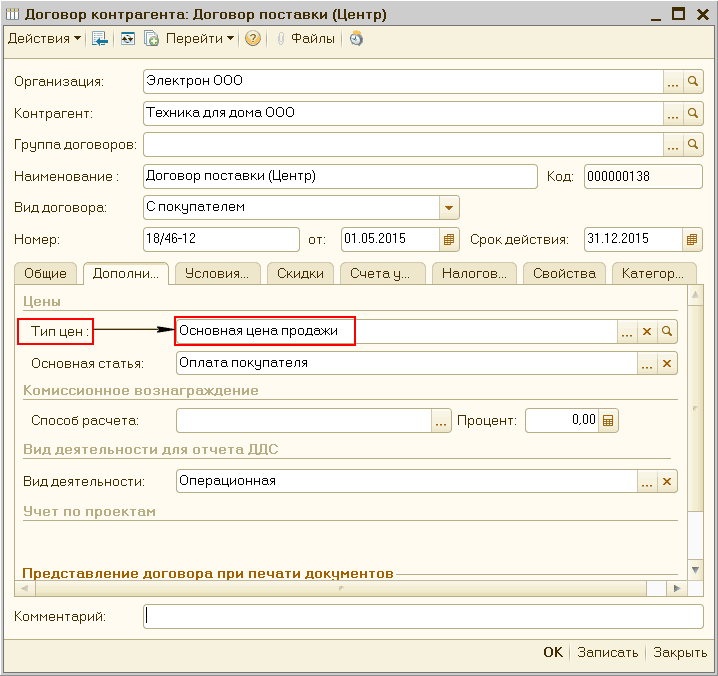The width and height of the screenshot is (718, 676).
Task: Open calendar for contract date 01.05.2015
Action: pos(449,240)
